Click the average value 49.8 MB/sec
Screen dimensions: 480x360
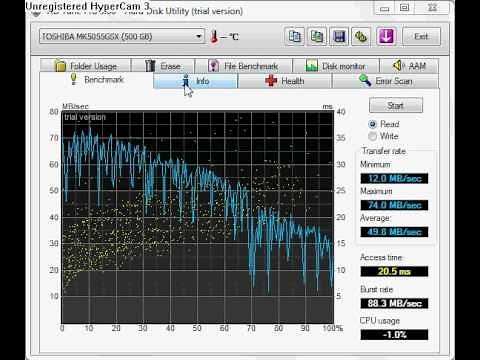394,232
